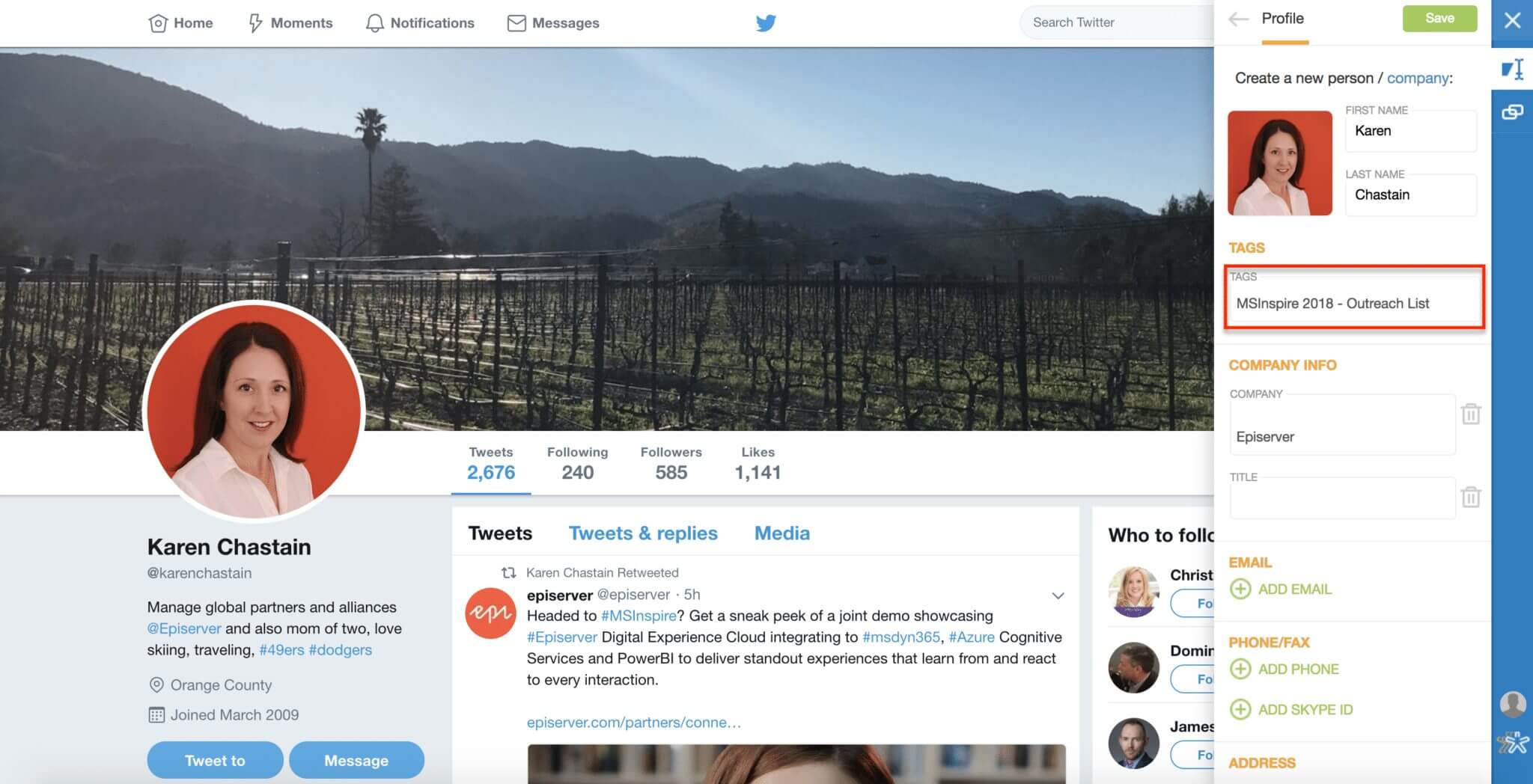This screenshot has width=1533, height=784.
Task: Click the Nimble logo icon in sidebar
Action: click(1513, 743)
